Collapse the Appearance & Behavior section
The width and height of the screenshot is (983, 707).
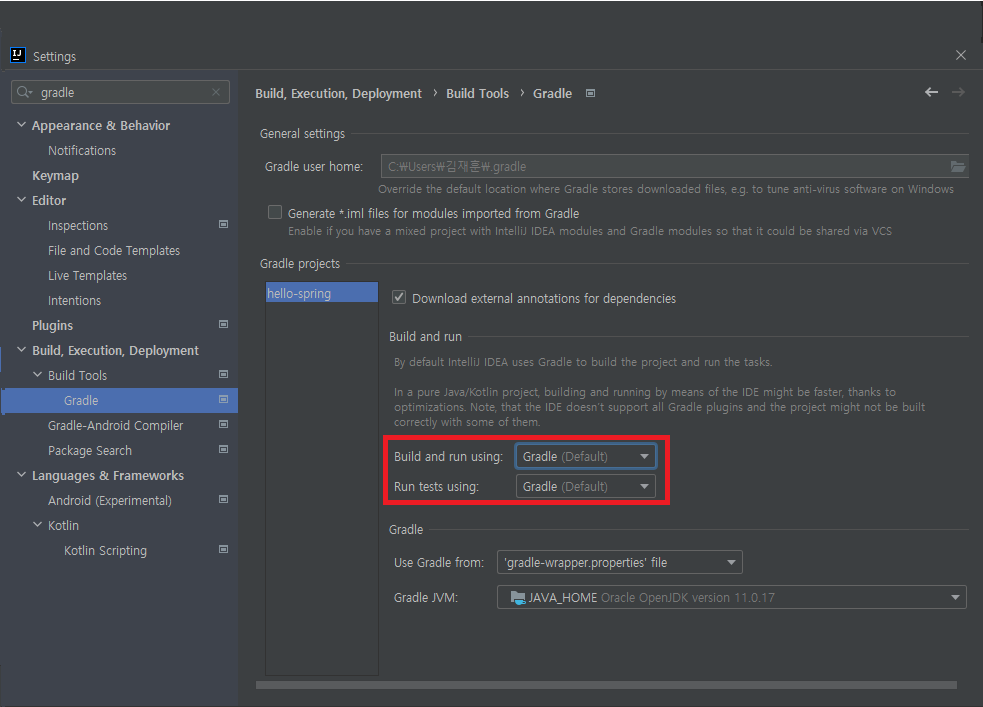[21, 125]
